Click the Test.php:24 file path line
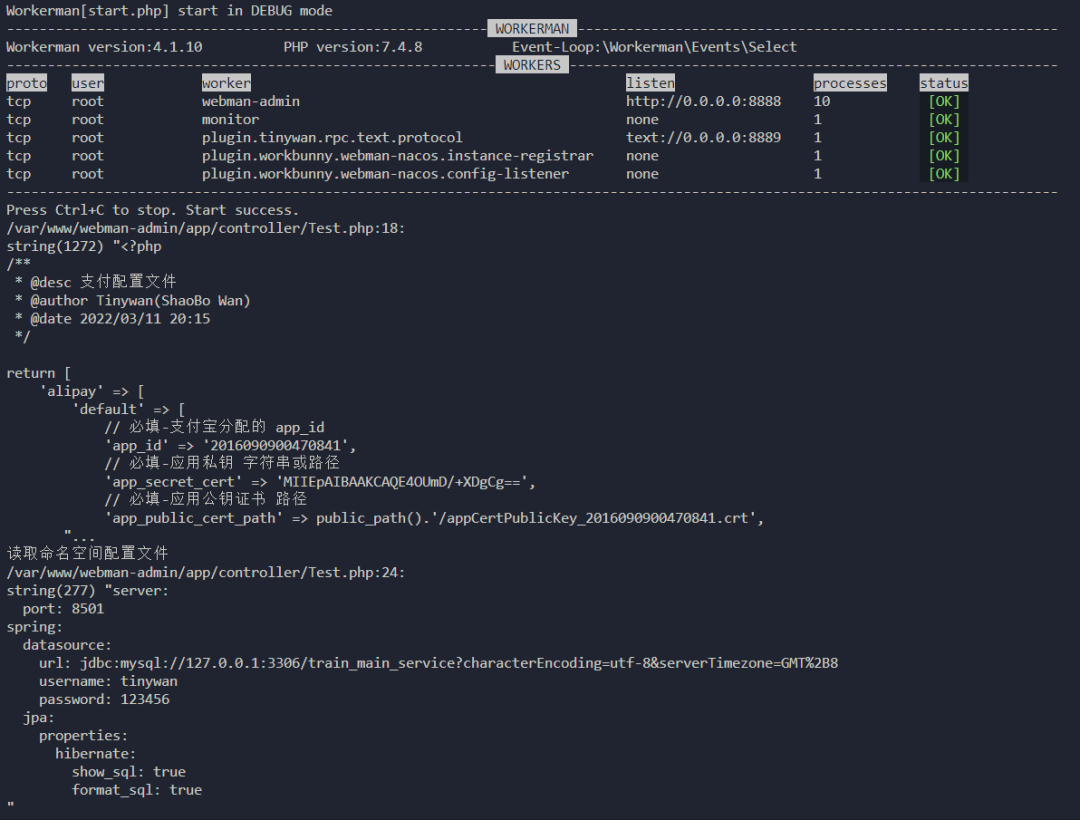Viewport: 1080px width, 820px height. tap(205, 572)
